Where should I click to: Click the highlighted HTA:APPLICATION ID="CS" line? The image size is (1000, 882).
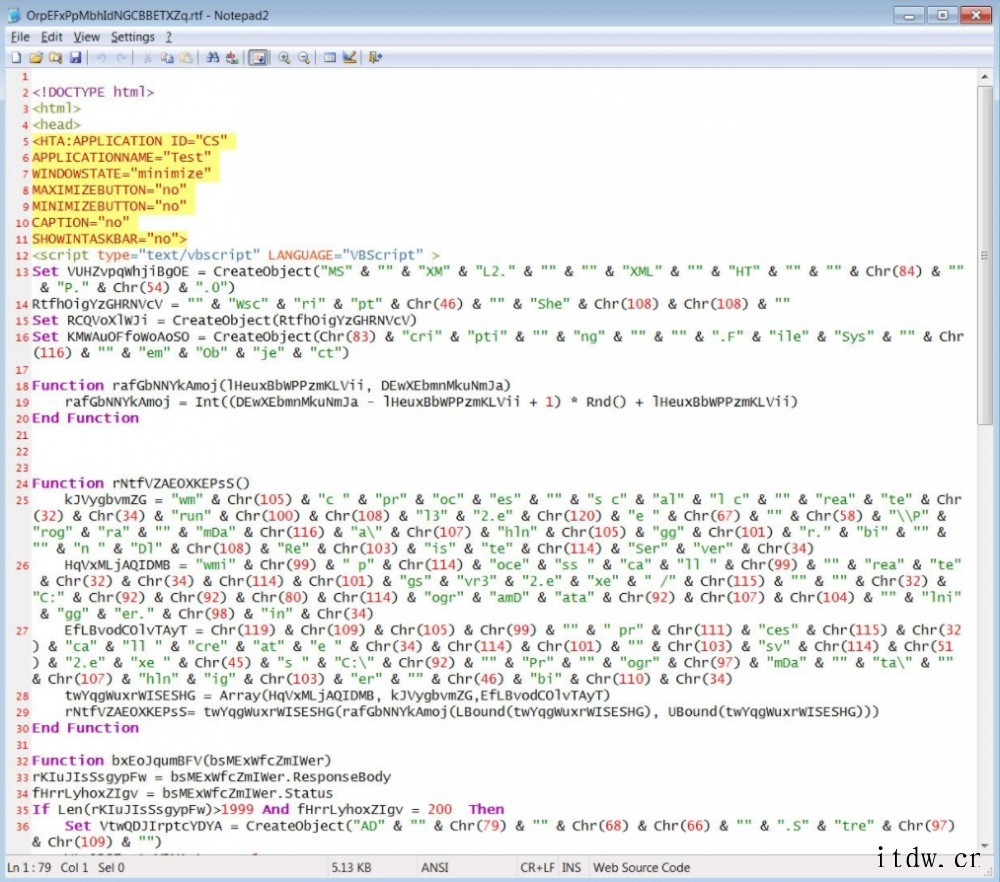(129, 141)
